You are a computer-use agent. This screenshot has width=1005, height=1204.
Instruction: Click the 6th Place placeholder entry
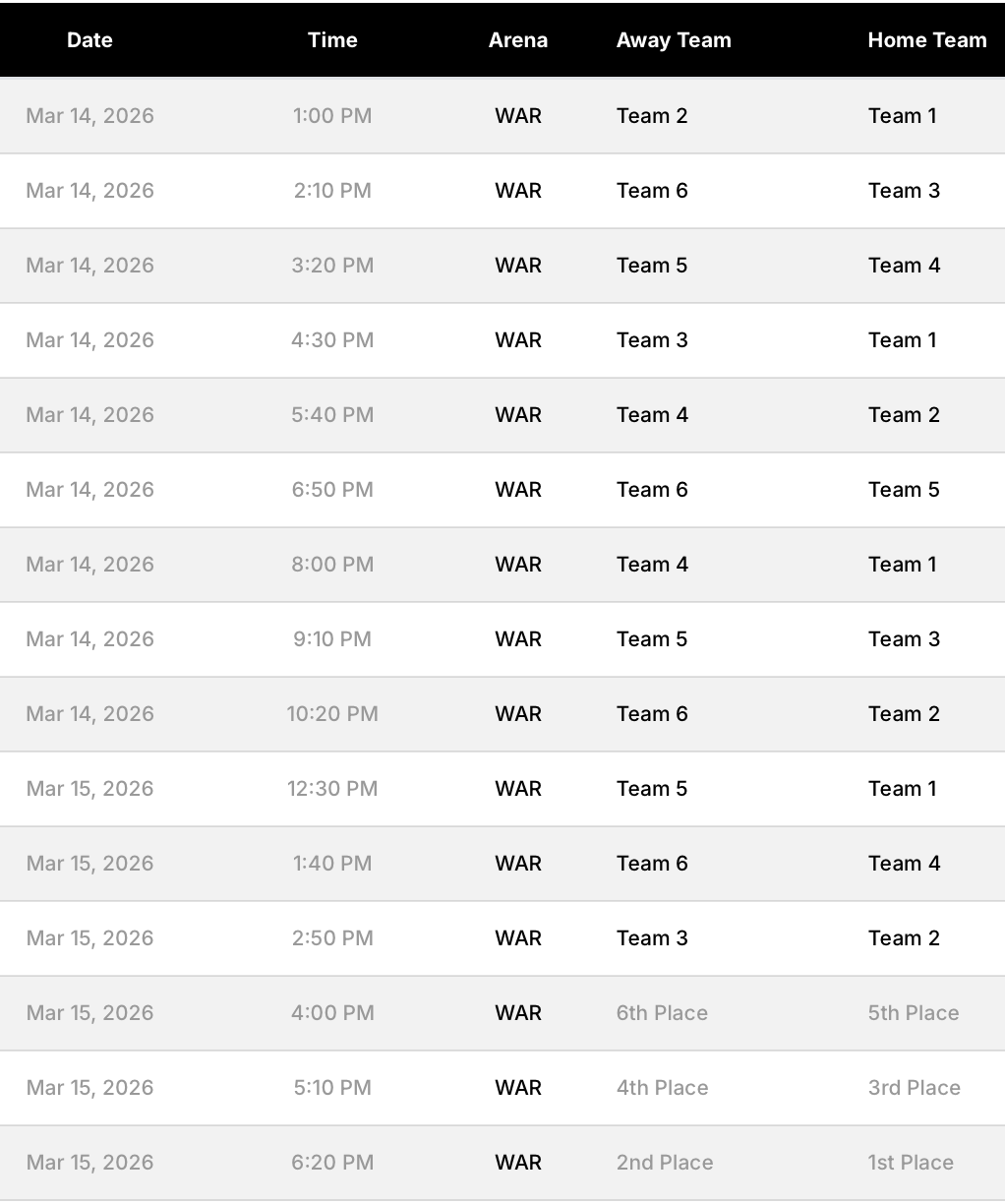click(x=662, y=1013)
